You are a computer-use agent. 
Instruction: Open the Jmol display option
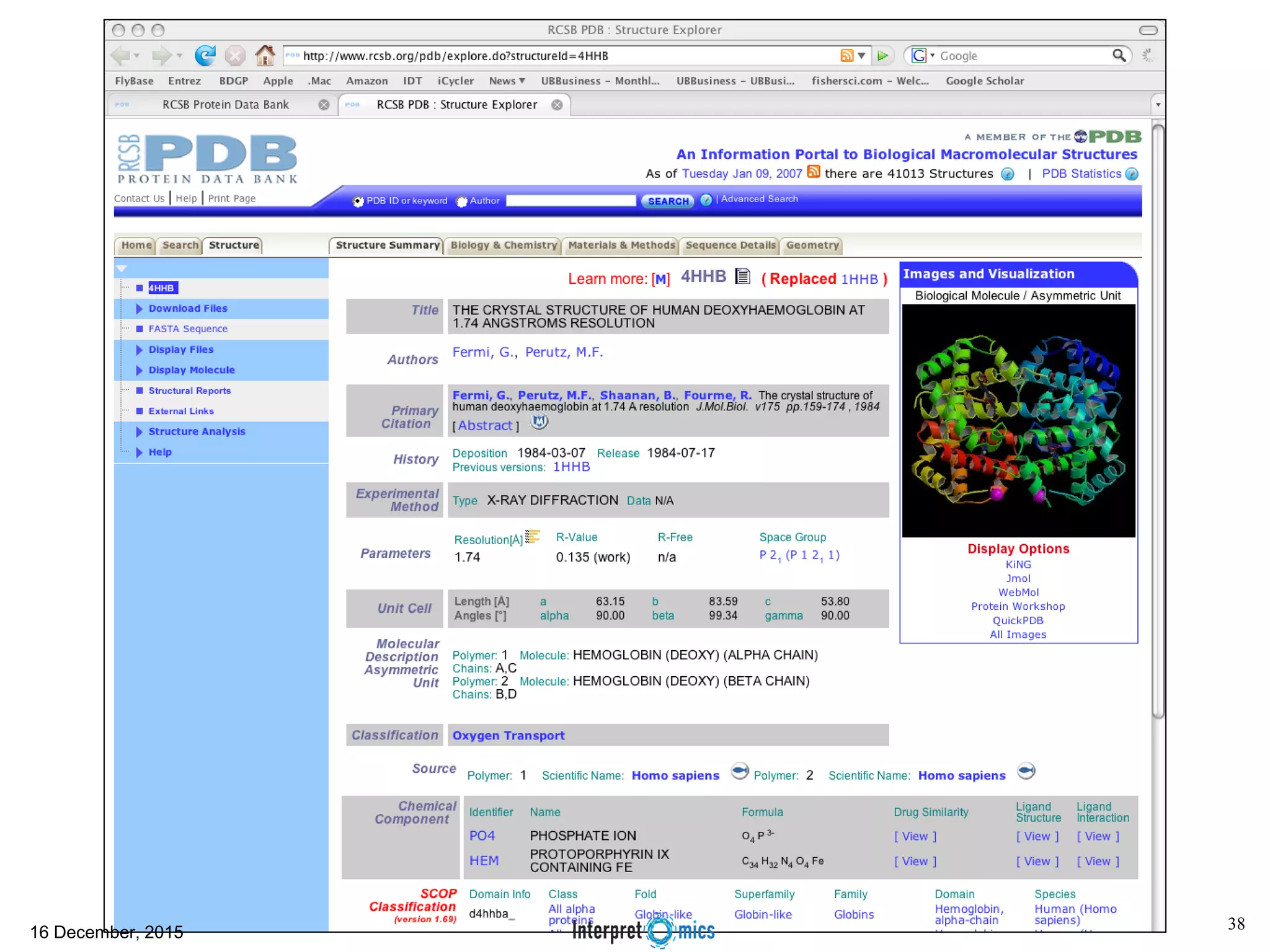coord(1018,579)
